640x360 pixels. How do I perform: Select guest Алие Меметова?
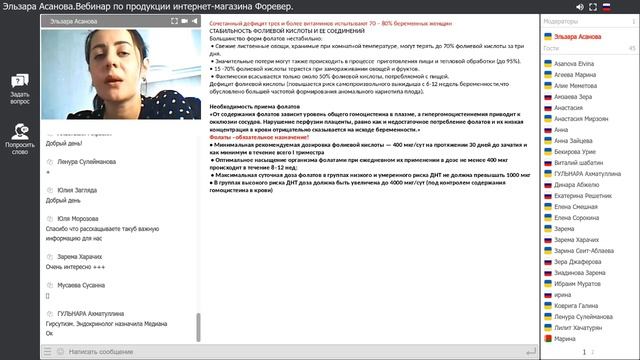(575, 86)
